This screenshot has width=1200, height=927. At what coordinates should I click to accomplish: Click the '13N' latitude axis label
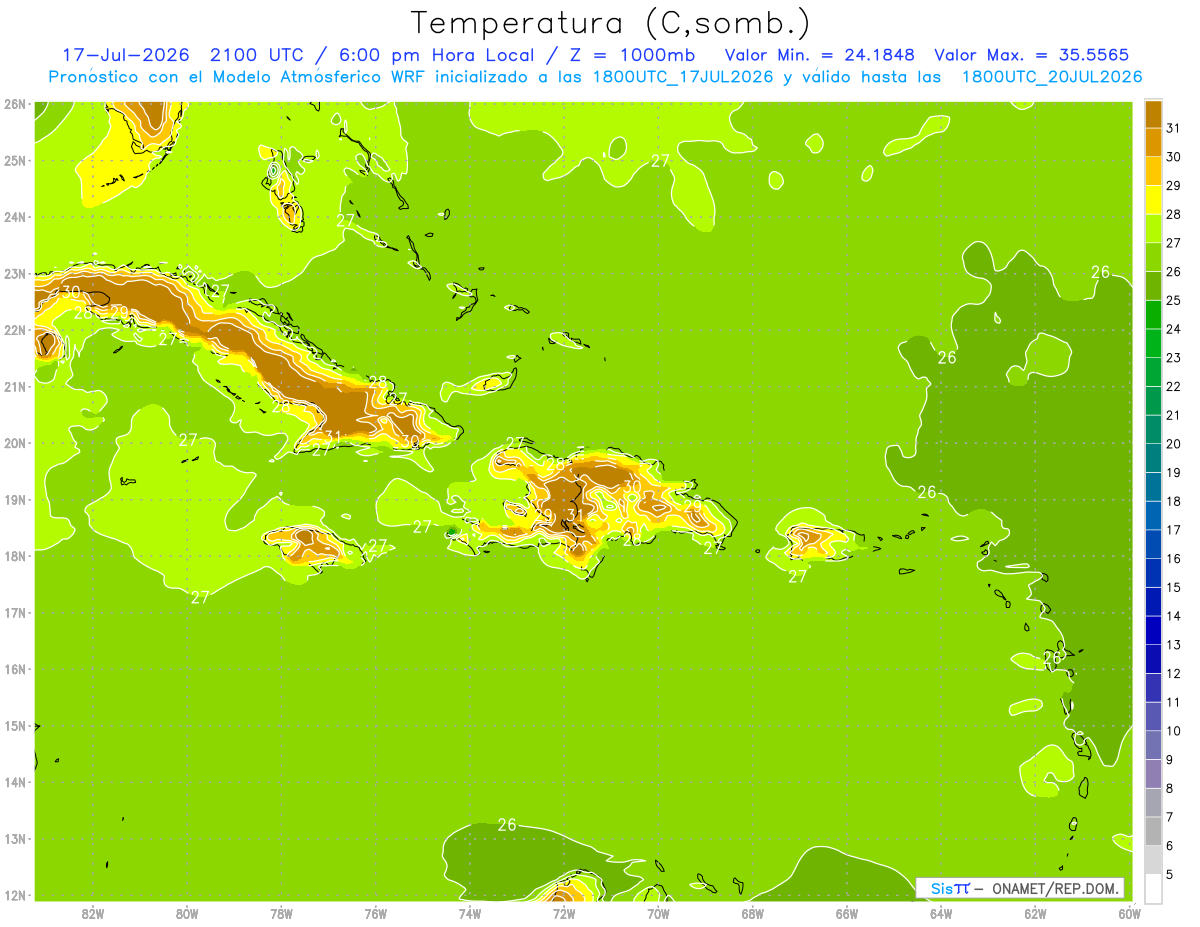click(14, 838)
